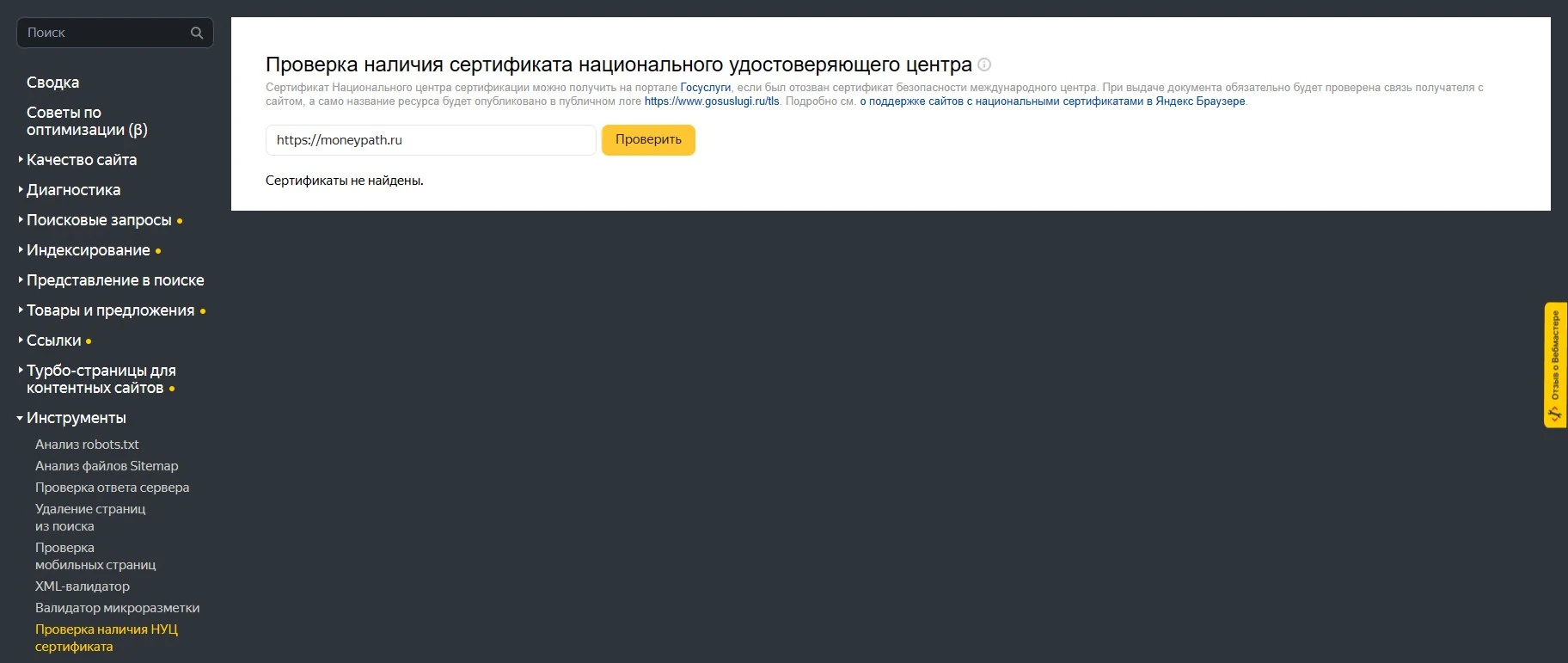Open info icon next to page heading
1568x663 pixels.
pyautogui.click(x=985, y=64)
